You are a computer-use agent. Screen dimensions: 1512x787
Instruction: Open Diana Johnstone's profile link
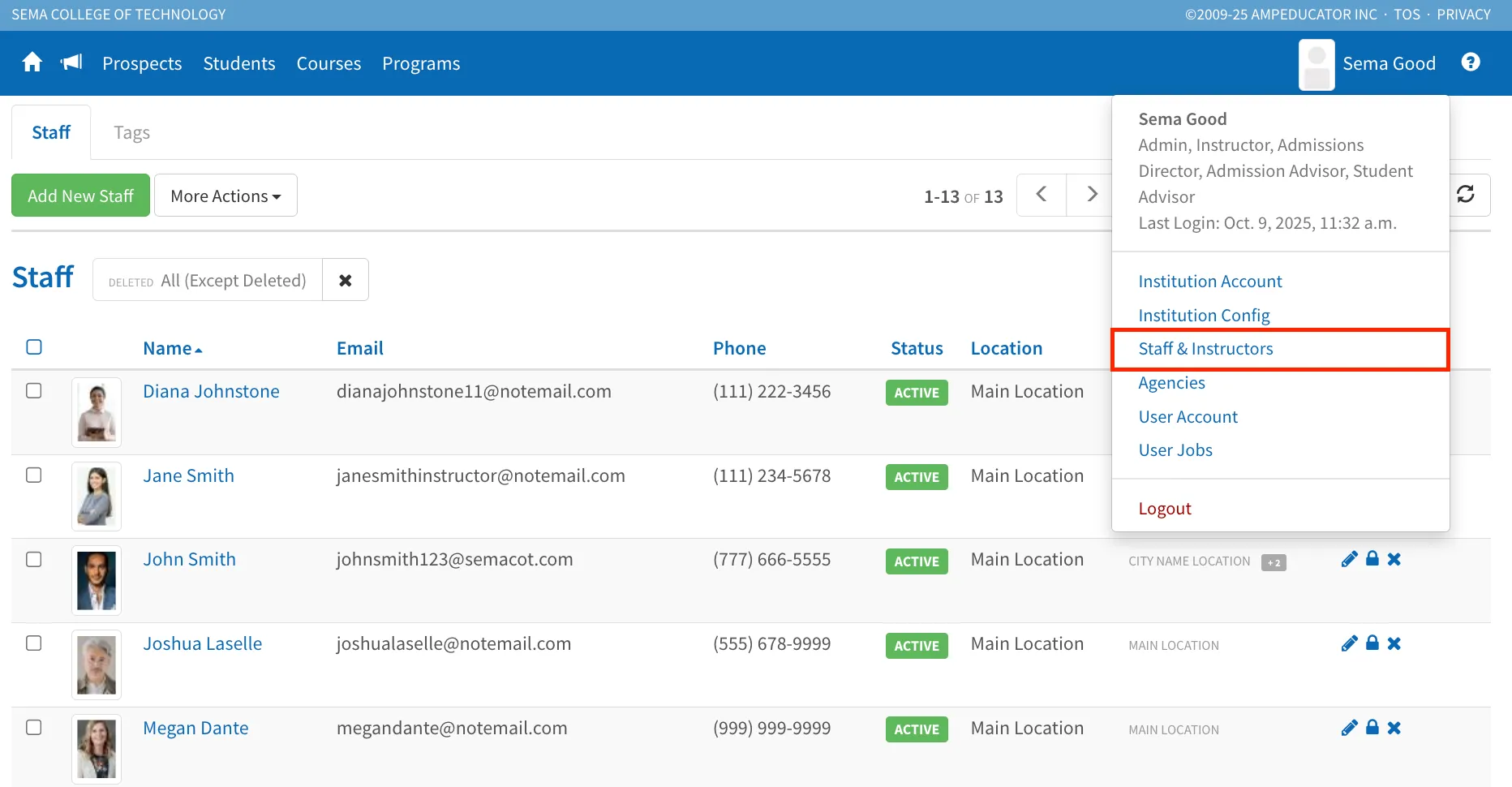pyautogui.click(x=211, y=391)
